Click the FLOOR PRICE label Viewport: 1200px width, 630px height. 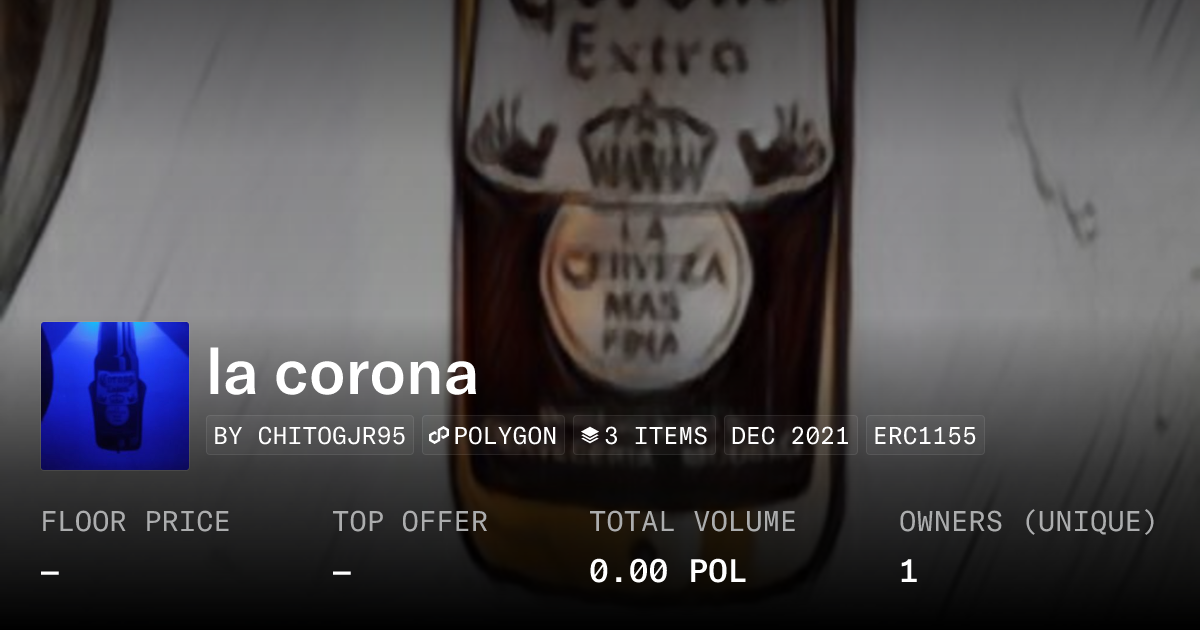(135, 522)
